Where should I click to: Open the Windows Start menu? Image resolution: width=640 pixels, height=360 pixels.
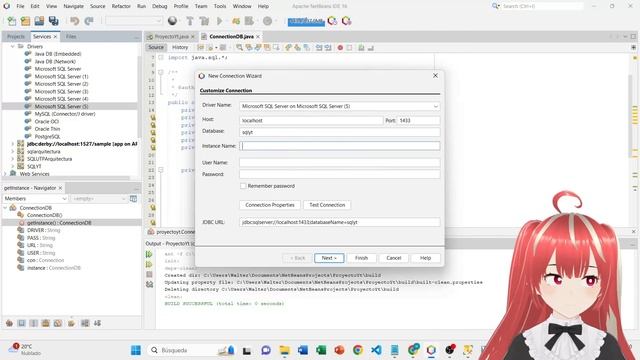pos(136,350)
